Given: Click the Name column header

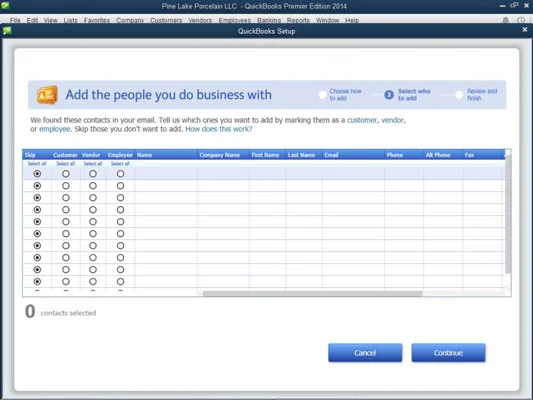Looking at the screenshot, I should pos(166,155).
